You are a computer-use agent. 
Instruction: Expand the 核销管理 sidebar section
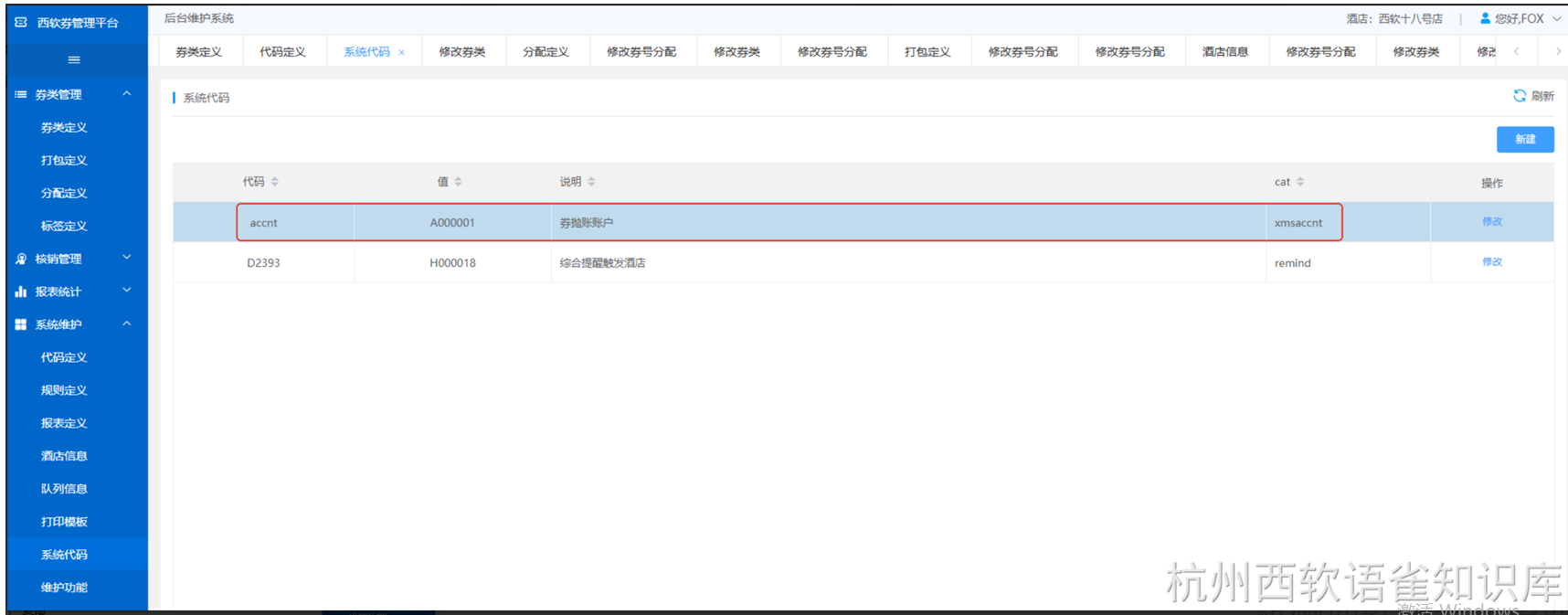[x=127, y=259]
